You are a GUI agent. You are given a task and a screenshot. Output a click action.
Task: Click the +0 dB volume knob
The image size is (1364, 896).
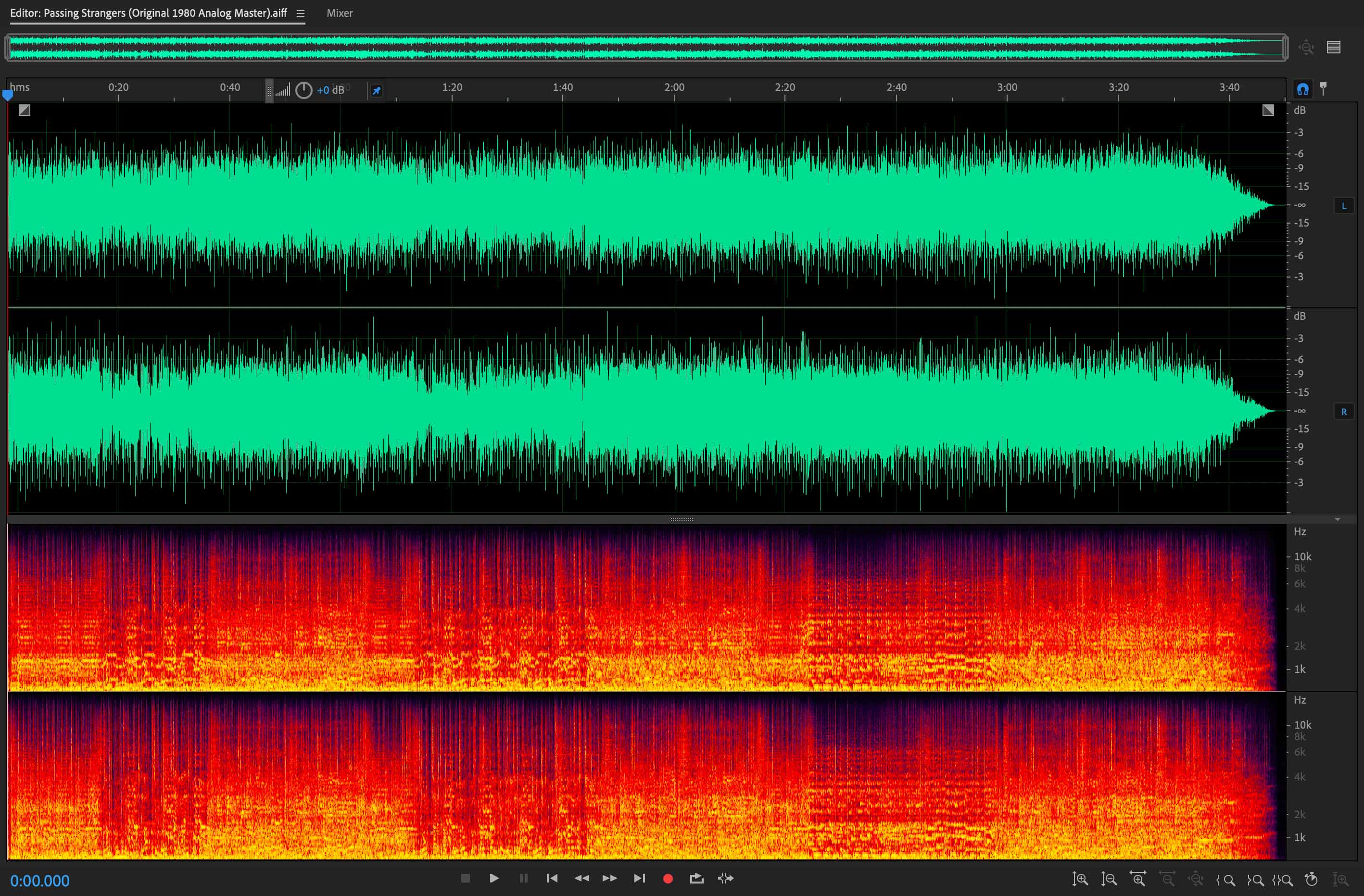tap(304, 90)
